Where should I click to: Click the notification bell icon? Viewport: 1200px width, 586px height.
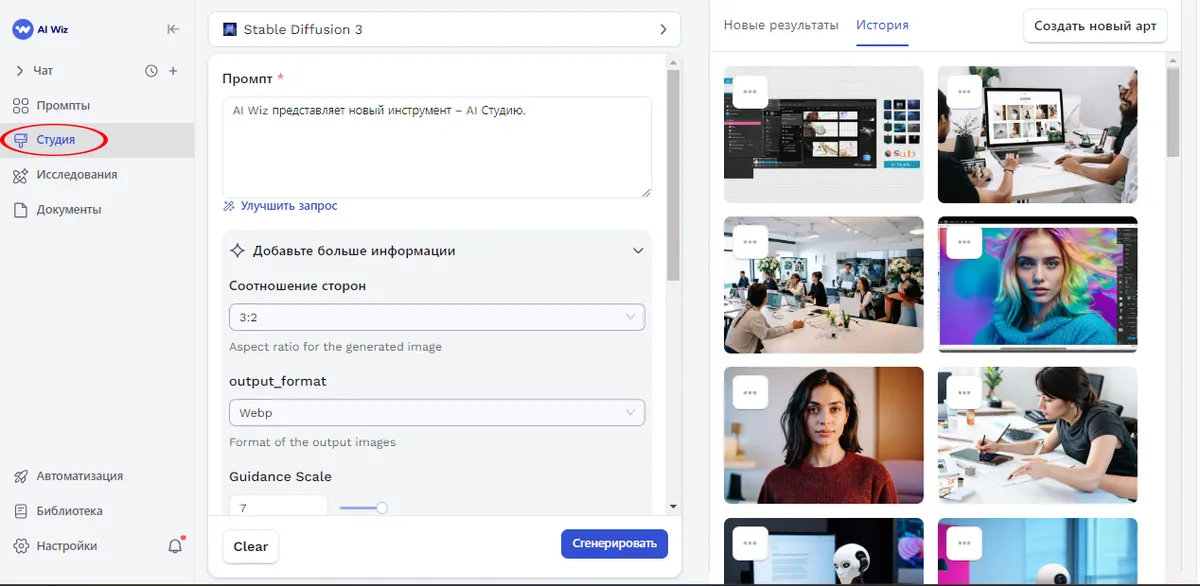pyautogui.click(x=175, y=546)
